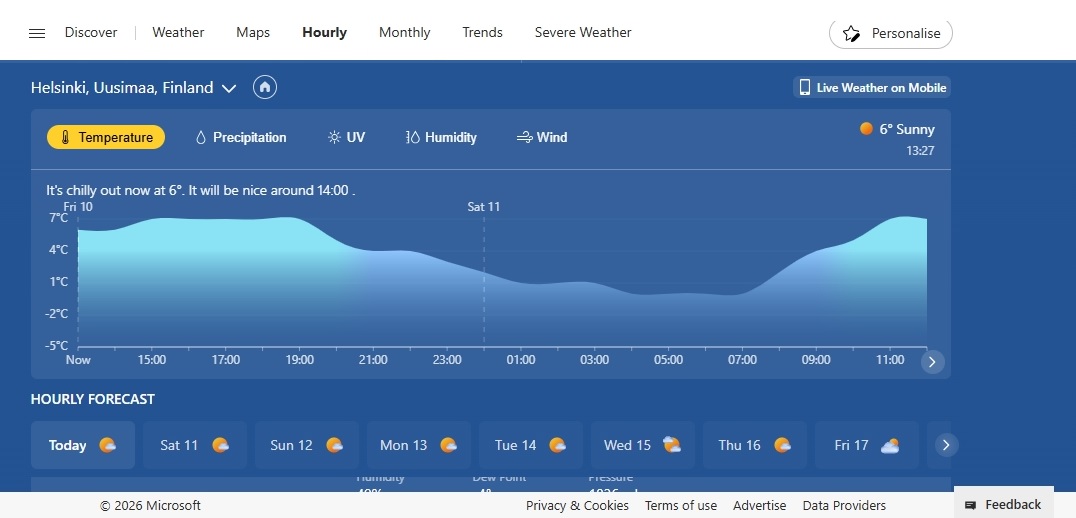This screenshot has width=1076, height=518.
Task: Click the home location icon
Action: click(265, 87)
